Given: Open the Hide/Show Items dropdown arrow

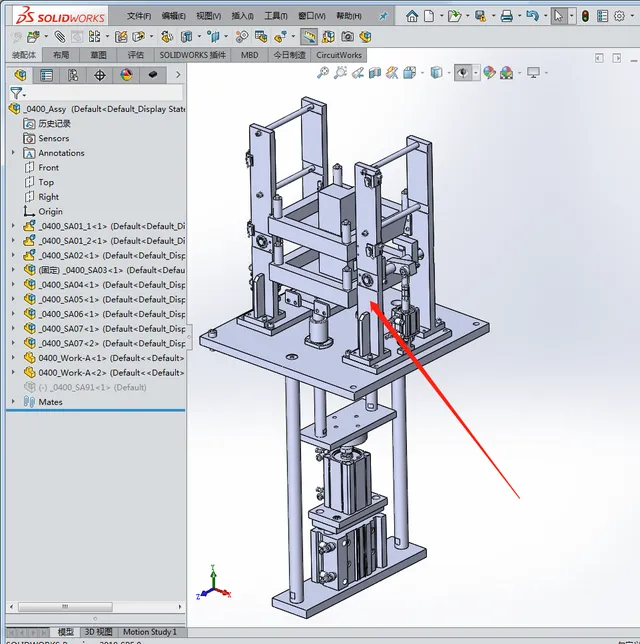Looking at the screenshot, I should coord(476,73).
